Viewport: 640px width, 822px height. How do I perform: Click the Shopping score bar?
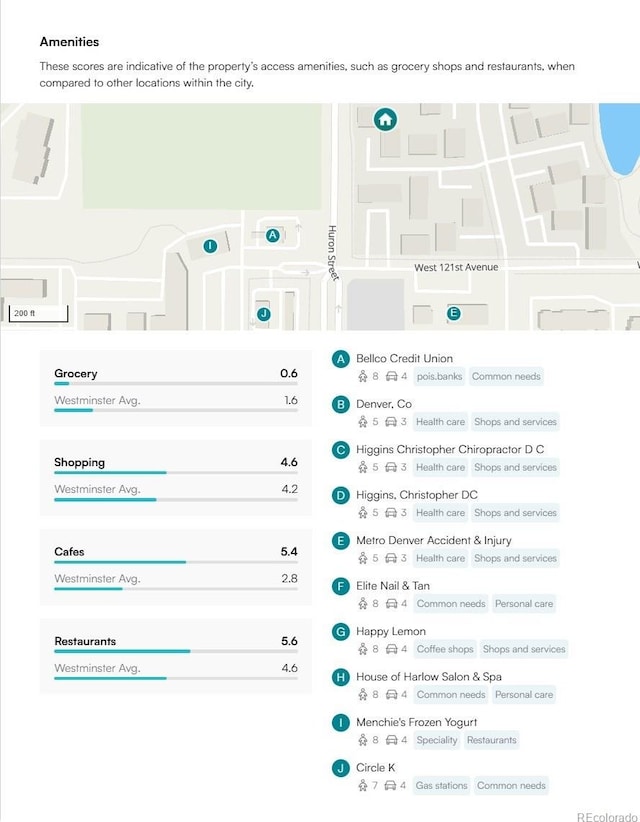click(x=176, y=473)
